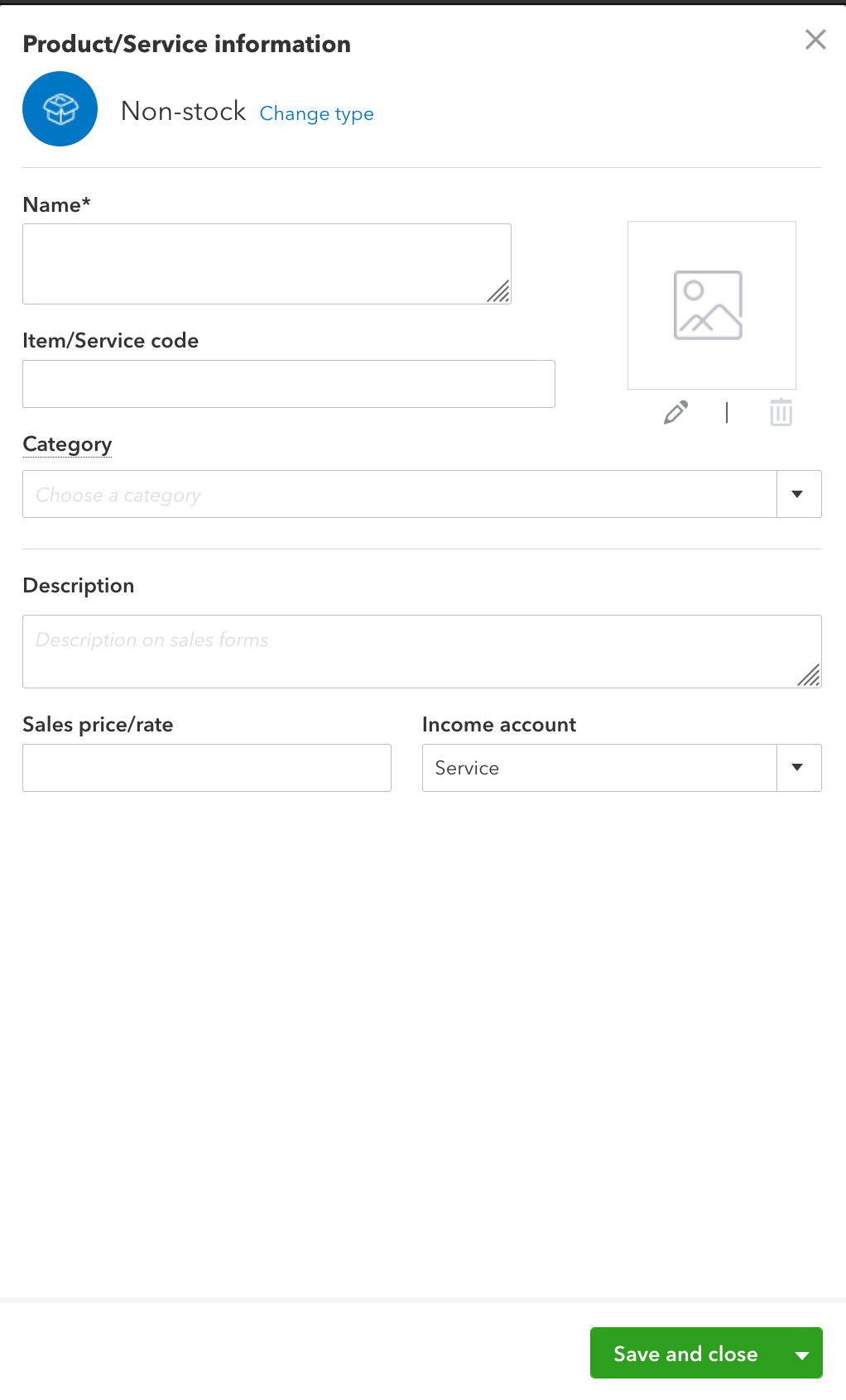Click the underlined Category label
Screen dimensions: 846x1400
point(67,444)
